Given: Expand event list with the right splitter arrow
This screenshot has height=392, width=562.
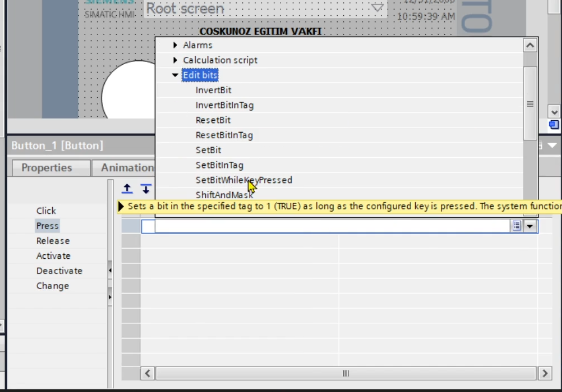Looking at the screenshot, I should click(x=110, y=297).
